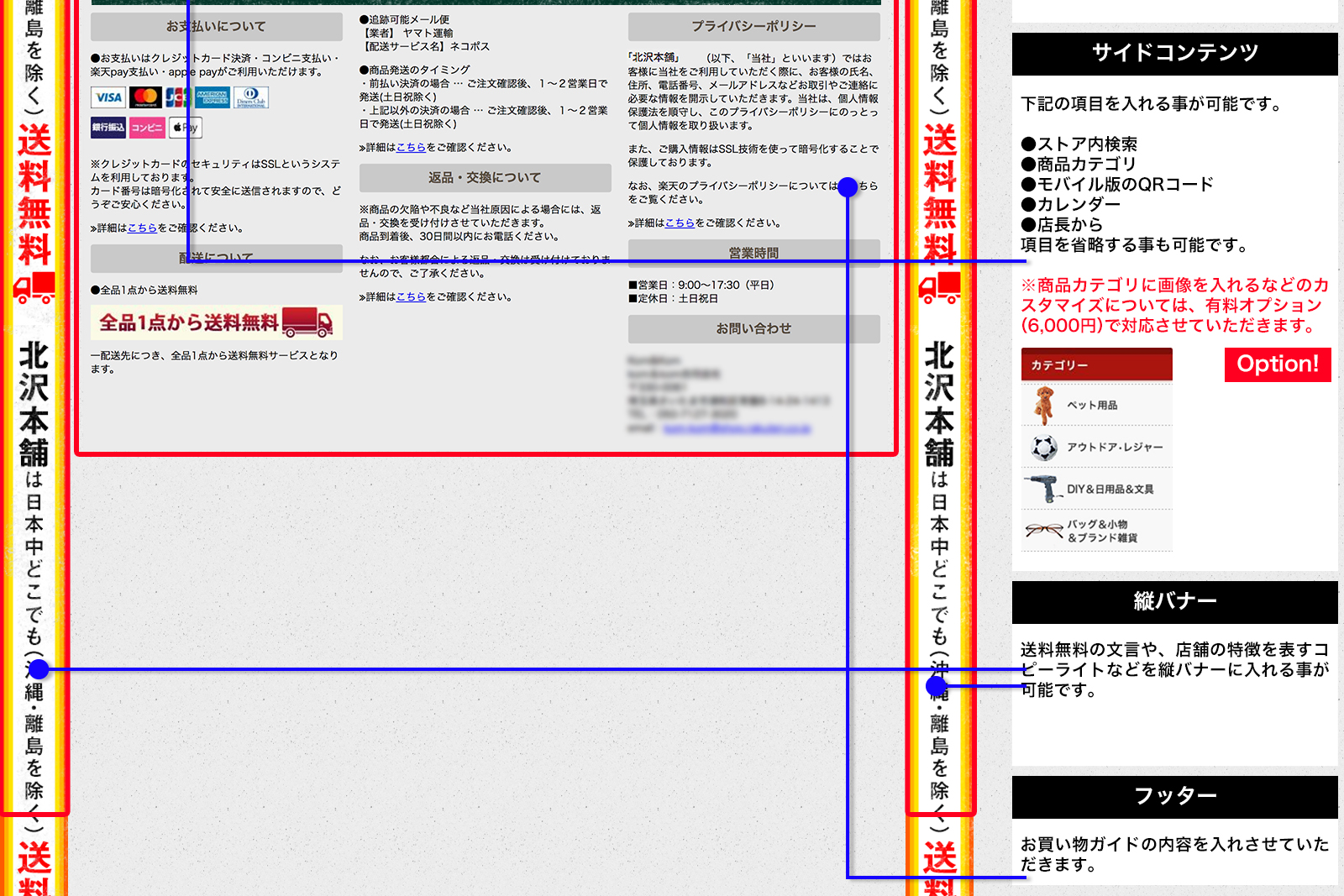Click the red paid option note about 6,000円
Image resolution: width=1344 pixels, height=896 pixels.
click(x=1175, y=306)
